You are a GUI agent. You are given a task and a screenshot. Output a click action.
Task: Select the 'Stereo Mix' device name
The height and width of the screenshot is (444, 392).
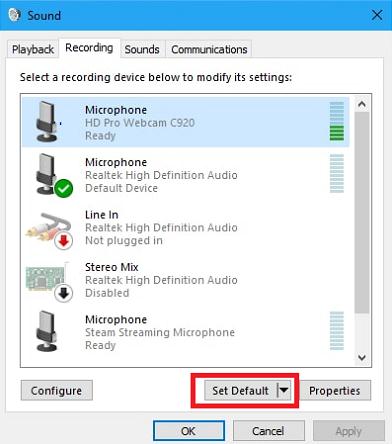[112, 267]
